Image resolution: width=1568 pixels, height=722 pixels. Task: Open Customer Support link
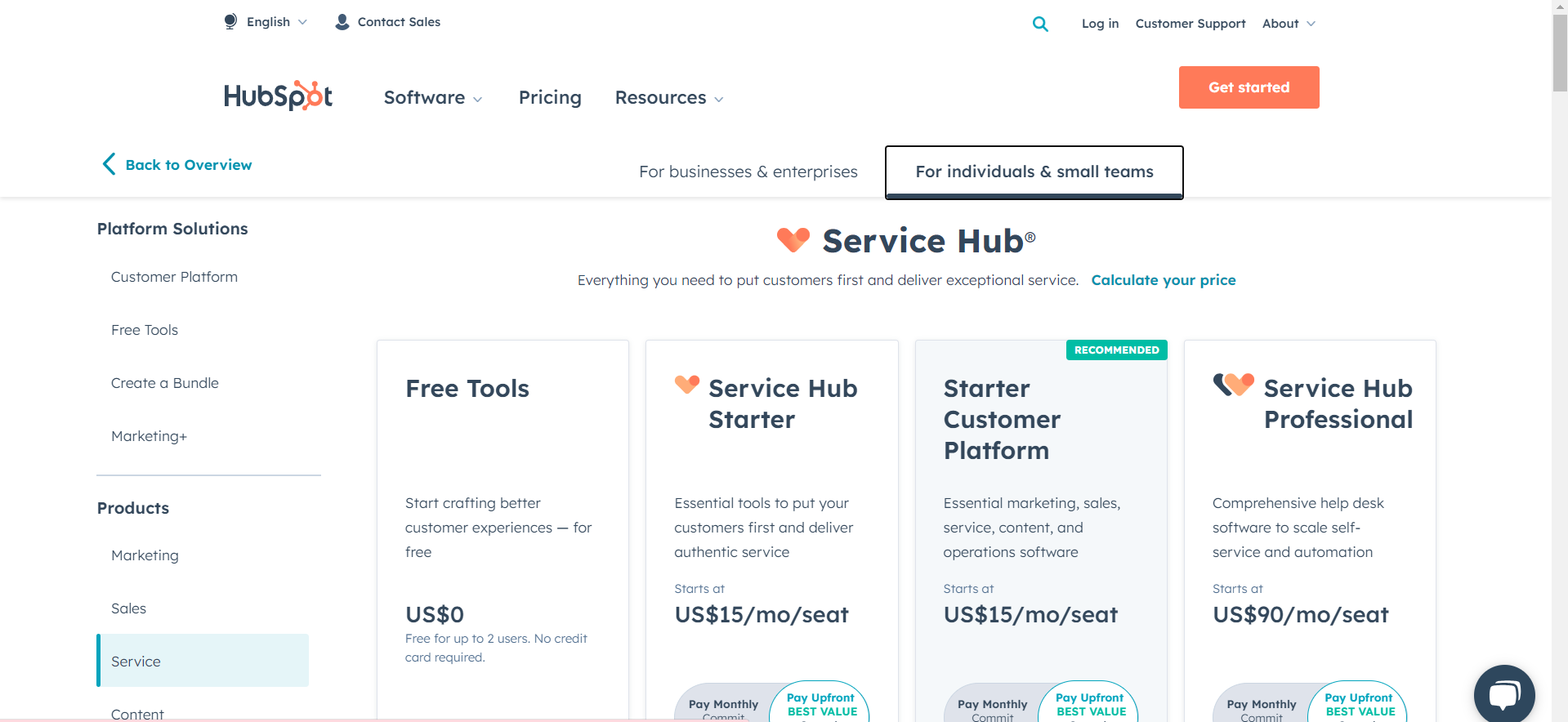(1191, 24)
